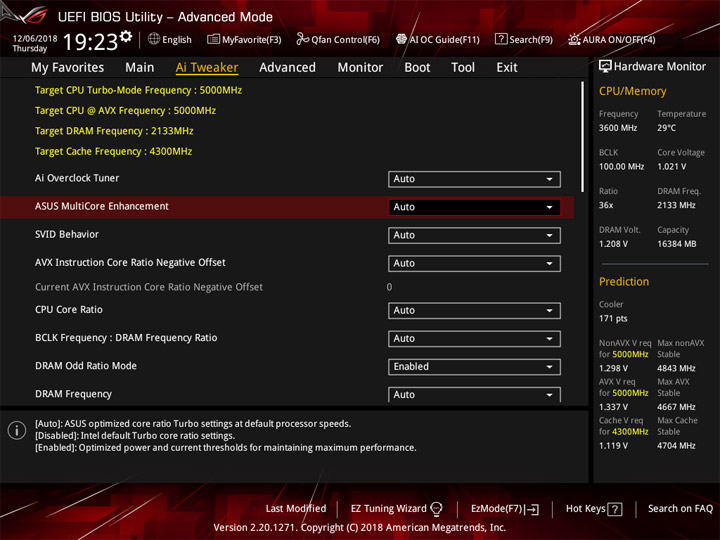
Task: Click the AURA light bulb icon
Action: click(574, 39)
